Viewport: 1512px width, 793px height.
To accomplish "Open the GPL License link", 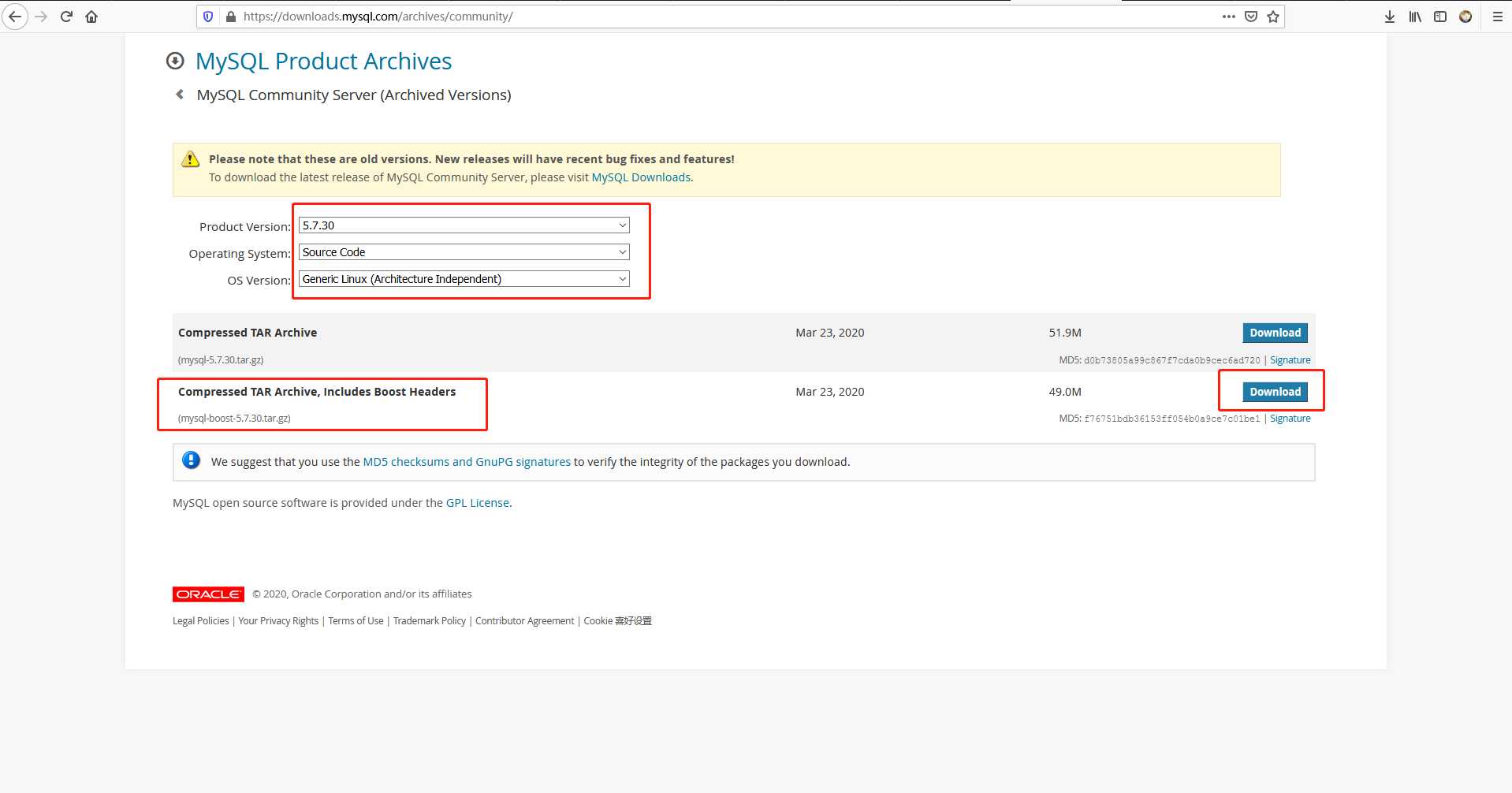I will [x=478, y=503].
